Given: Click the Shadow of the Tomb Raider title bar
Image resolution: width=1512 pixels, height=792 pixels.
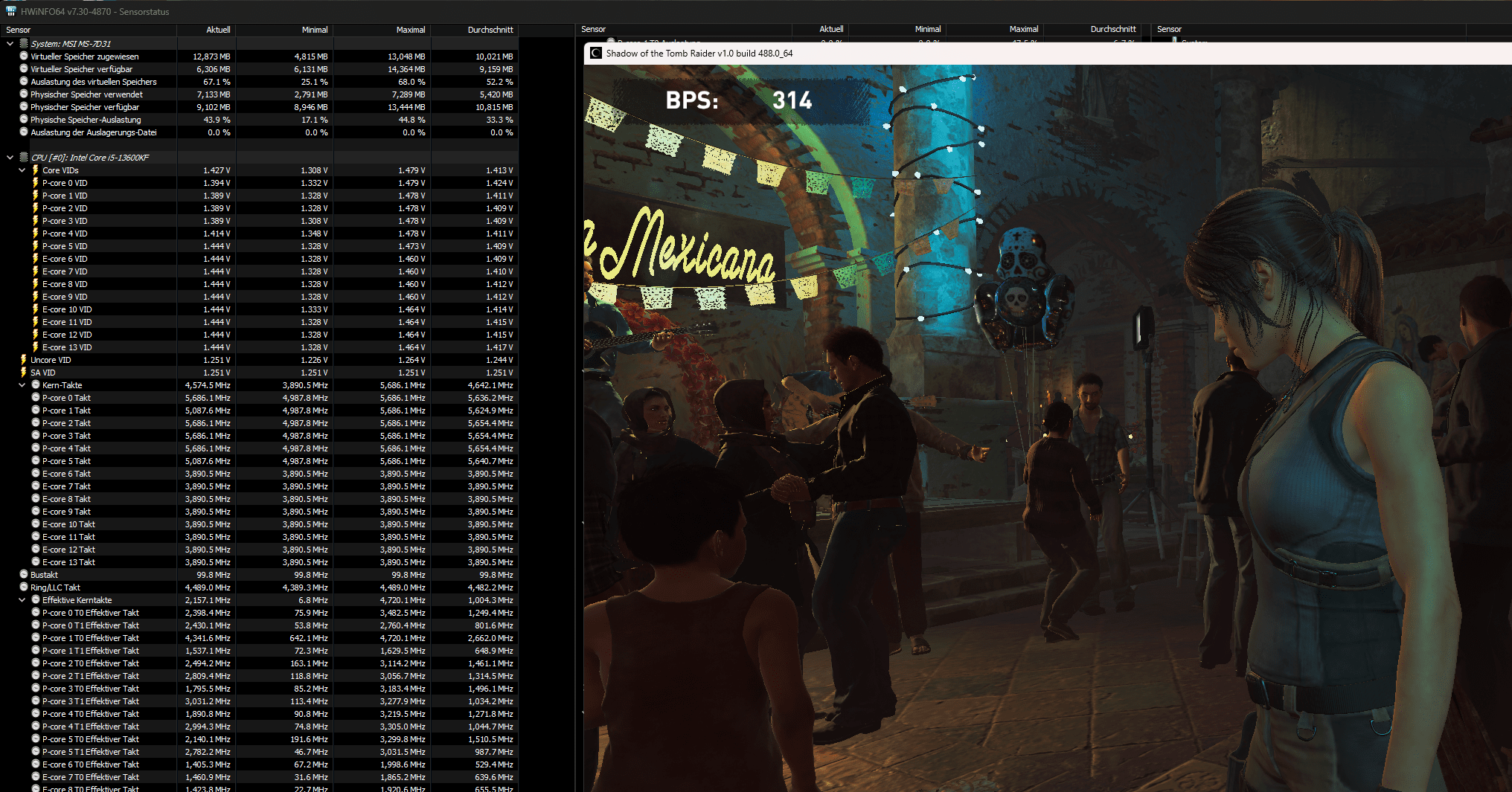Looking at the screenshot, I should pos(1048,53).
